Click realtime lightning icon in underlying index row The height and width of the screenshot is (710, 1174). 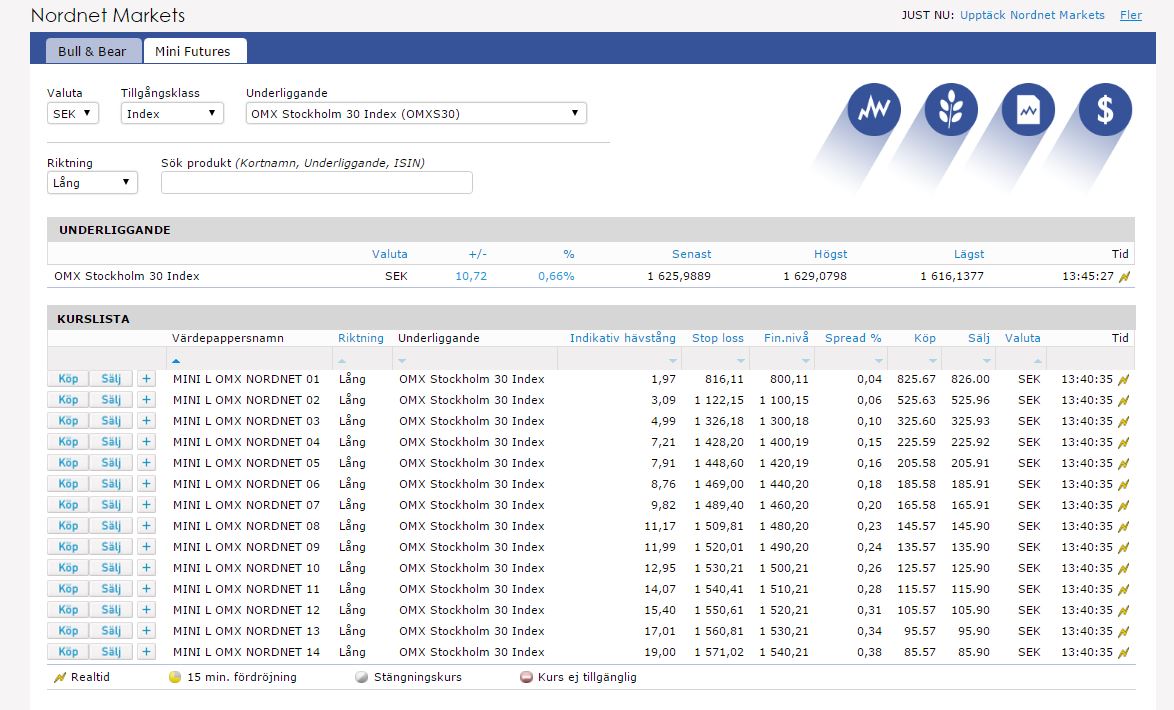(1125, 277)
